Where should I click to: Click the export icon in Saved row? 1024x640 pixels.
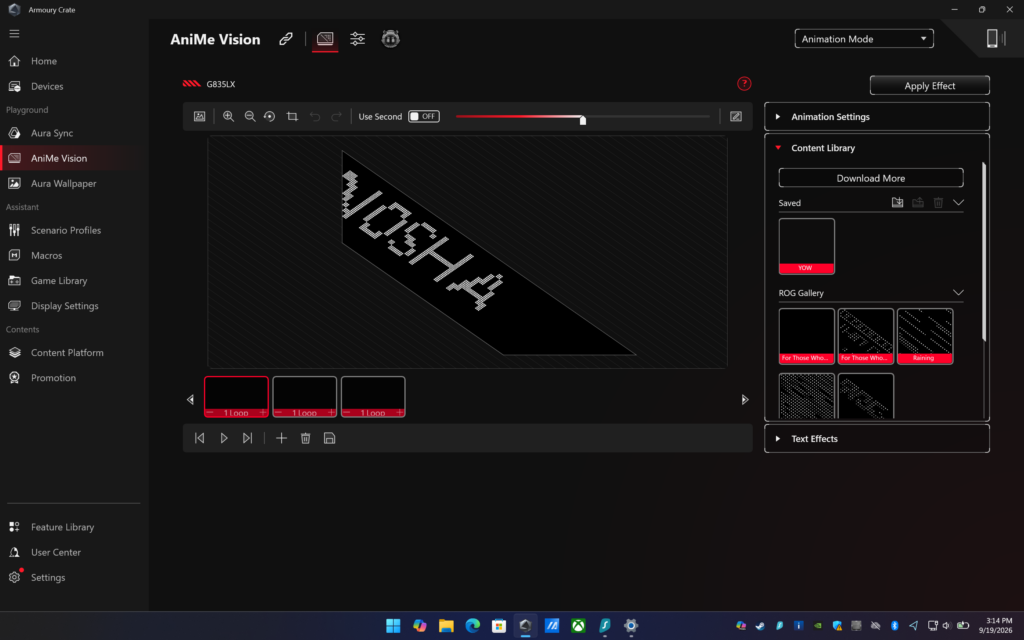point(918,202)
